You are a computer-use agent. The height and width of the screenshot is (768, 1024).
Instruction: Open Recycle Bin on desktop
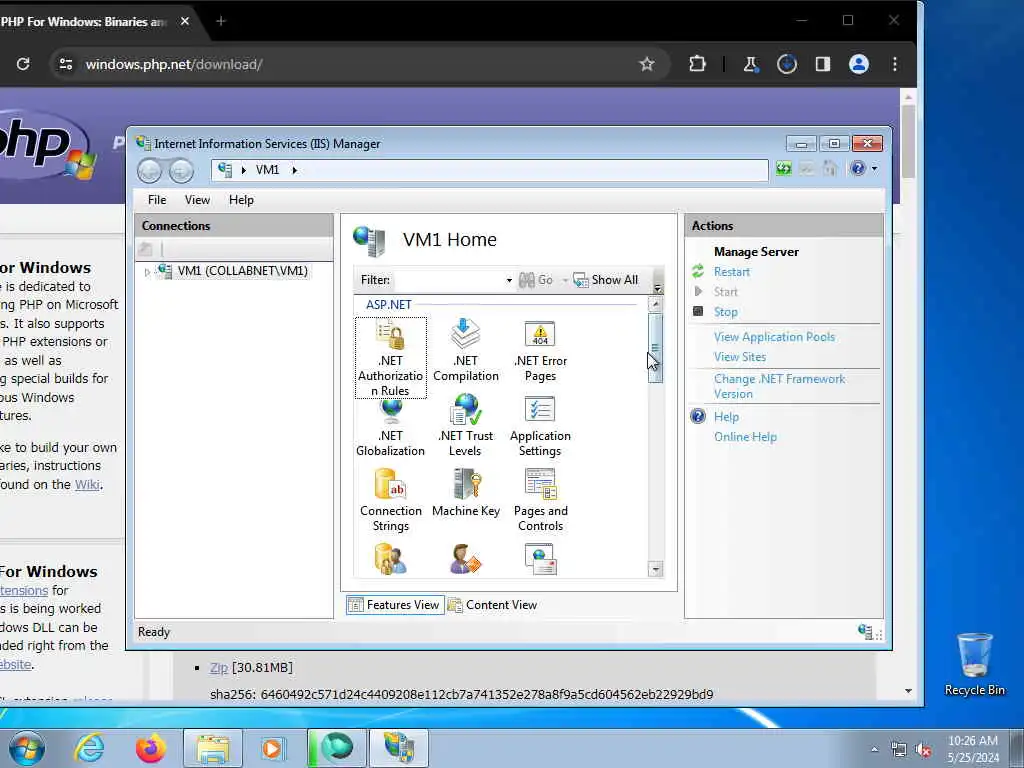pyautogui.click(x=974, y=664)
